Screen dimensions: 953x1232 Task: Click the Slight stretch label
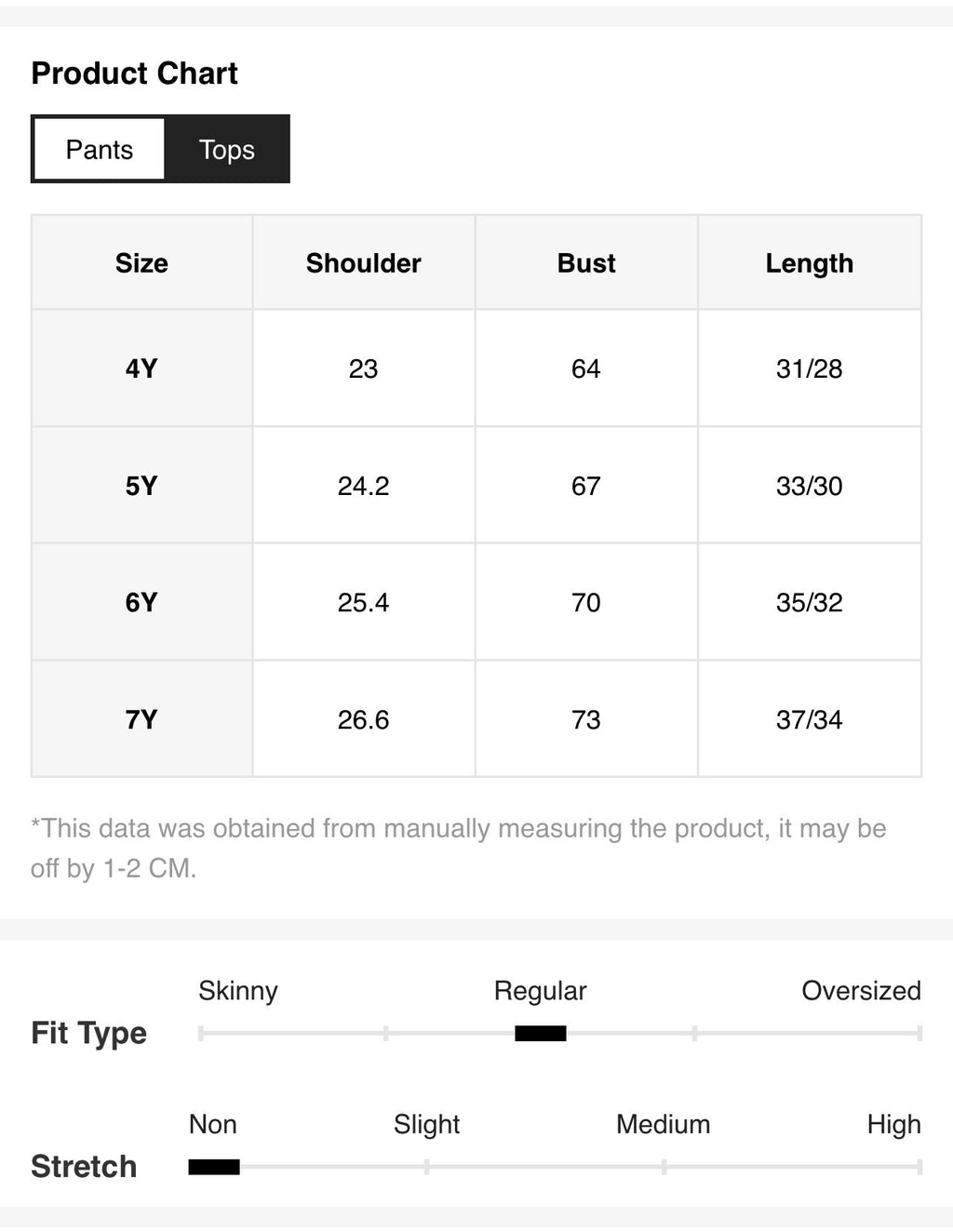point(426,1124)
